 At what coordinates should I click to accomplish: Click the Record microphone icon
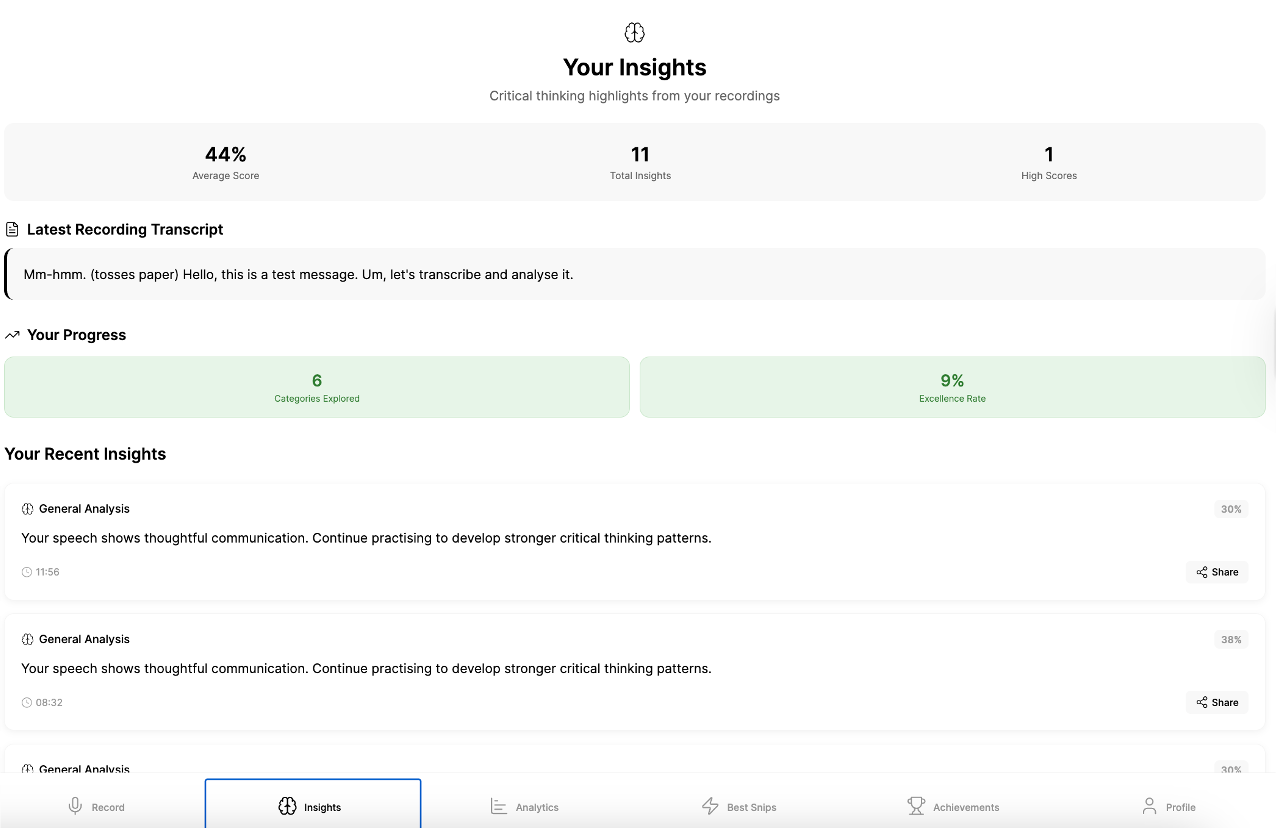[x=75, y=806]
